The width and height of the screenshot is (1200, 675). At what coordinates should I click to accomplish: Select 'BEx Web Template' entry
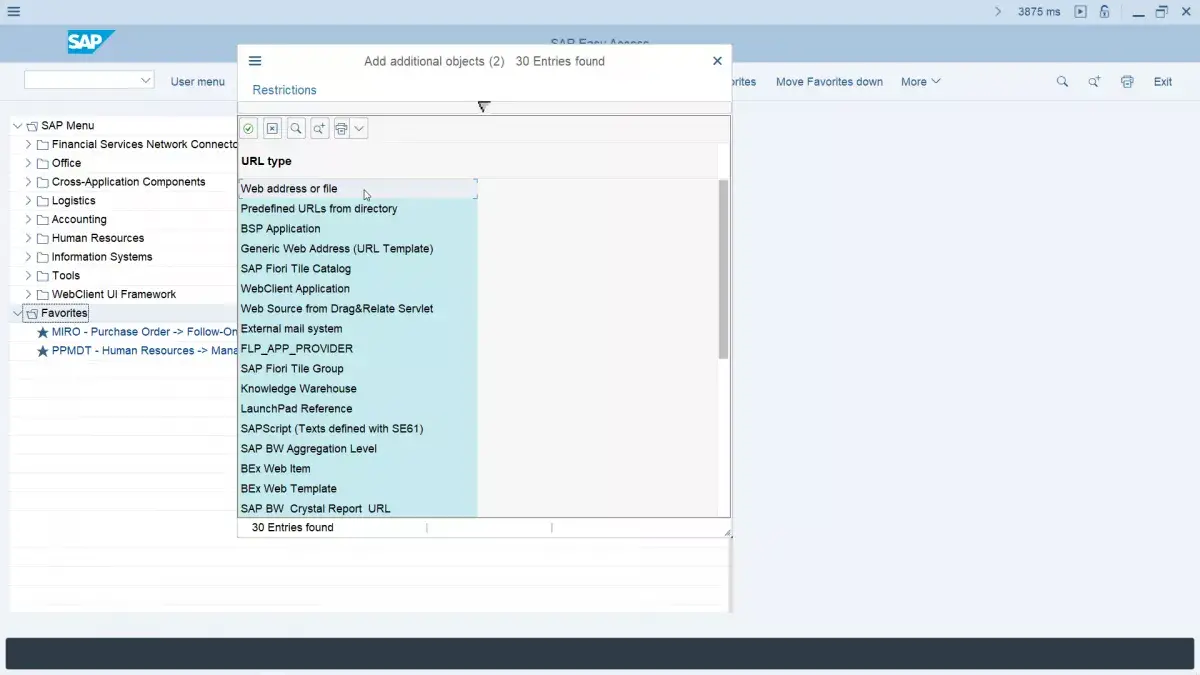358,489
